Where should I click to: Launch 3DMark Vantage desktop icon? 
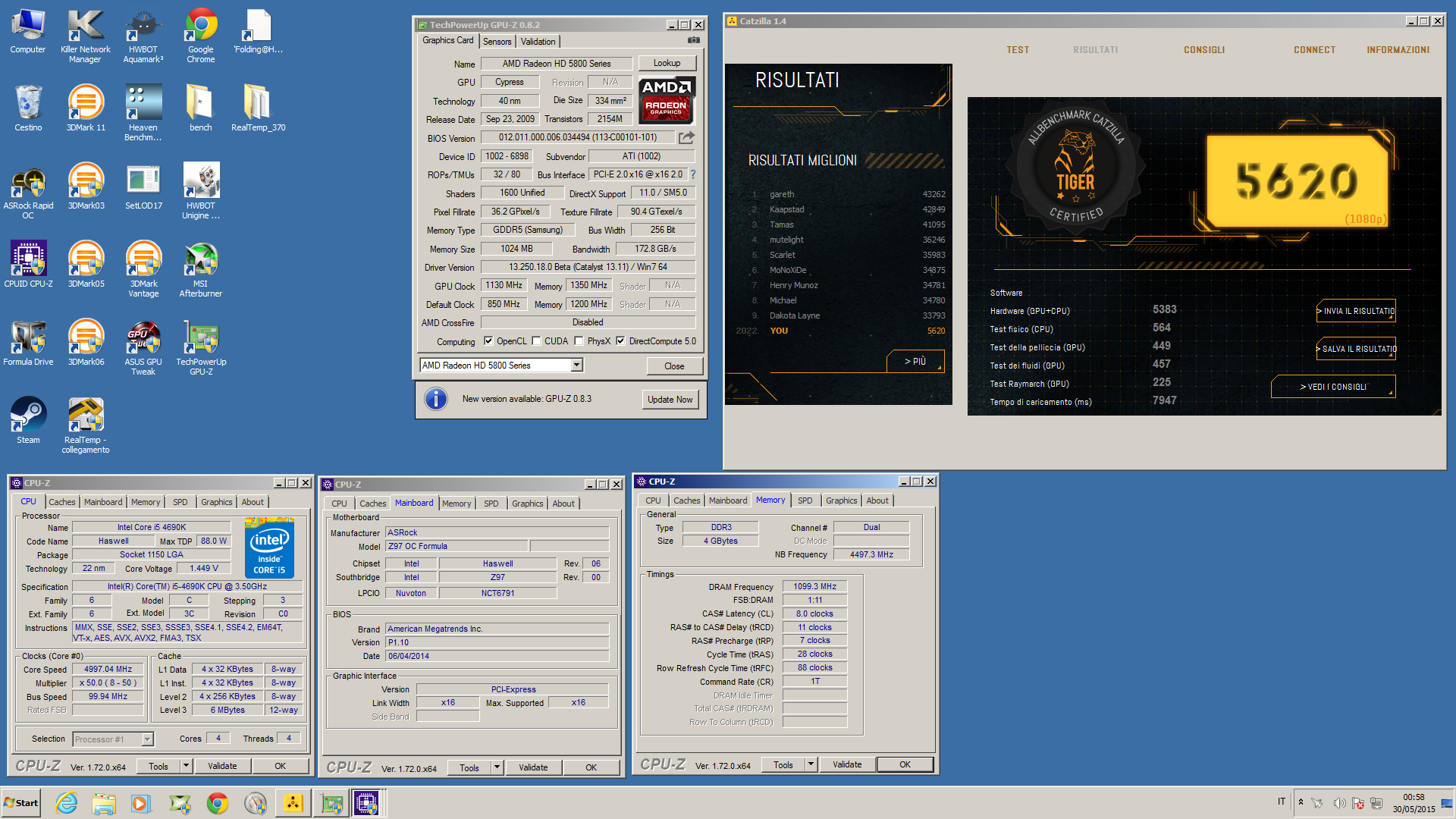coord(143,268)
